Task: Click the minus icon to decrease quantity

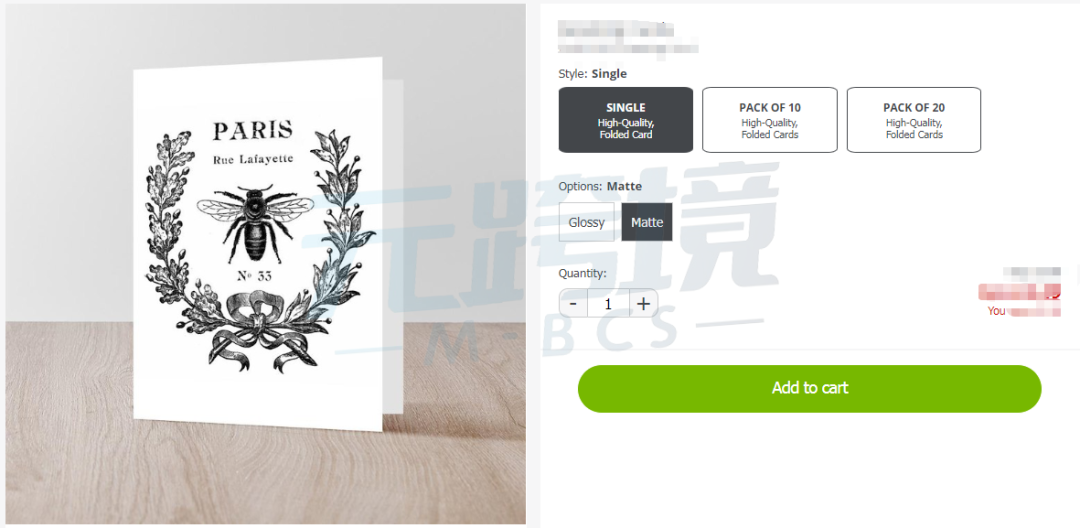Action: tap(573, 304)
